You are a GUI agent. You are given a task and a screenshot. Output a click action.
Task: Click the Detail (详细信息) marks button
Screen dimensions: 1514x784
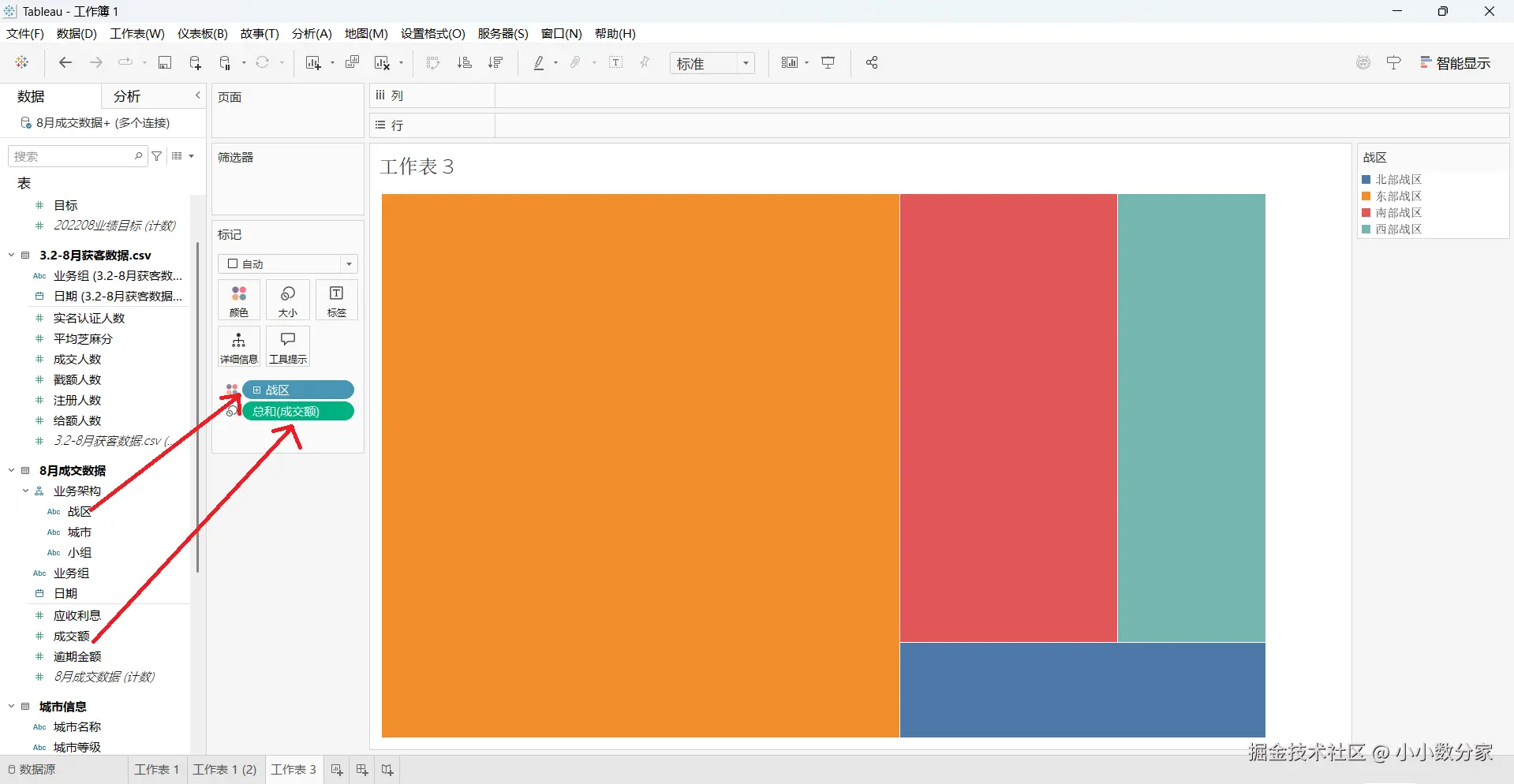(x=239, y=347)
